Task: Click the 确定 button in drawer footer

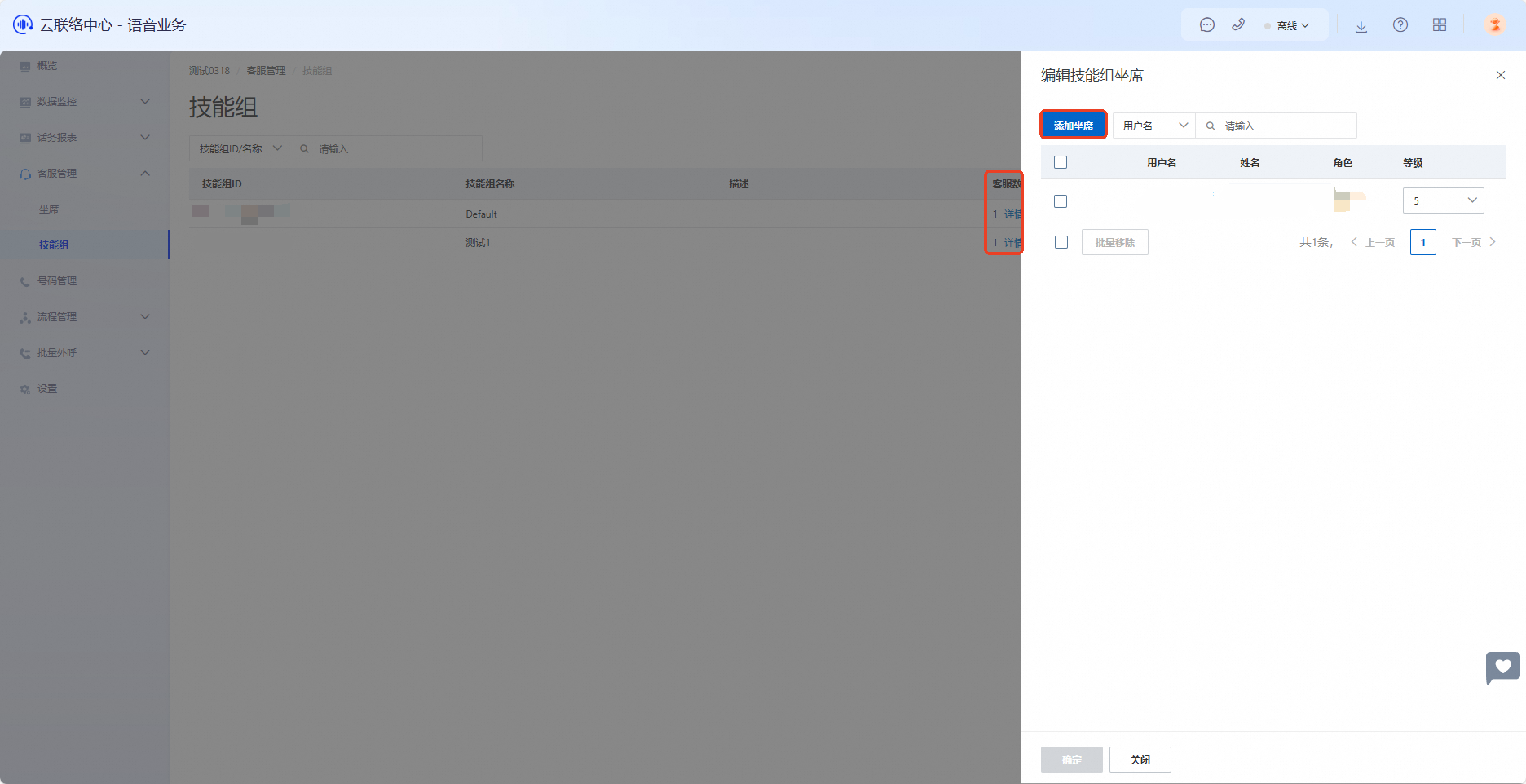Action: pos(1072,760)
